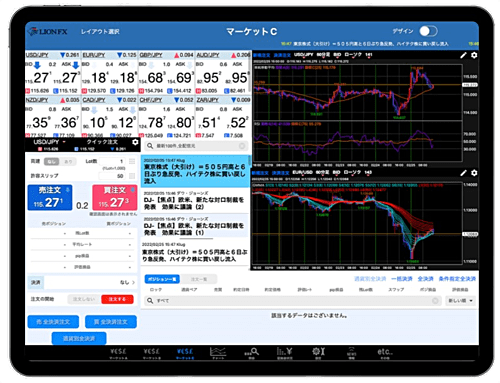Click settlement order link on EUR/USD chart
The width and height of the screenshot is (500, 383).
[280, 173]
